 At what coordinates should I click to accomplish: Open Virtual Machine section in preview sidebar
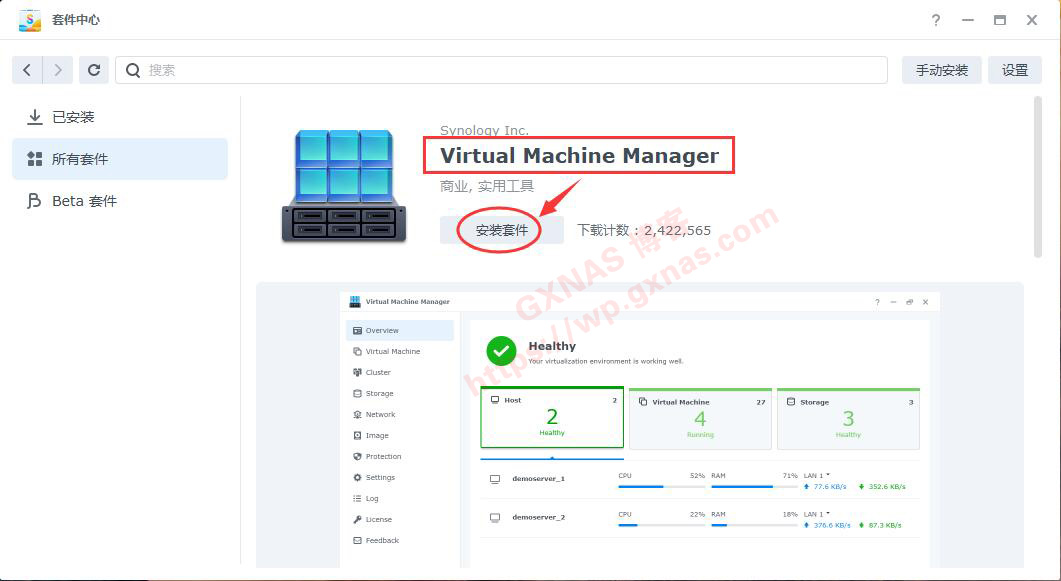pos(394,351)
